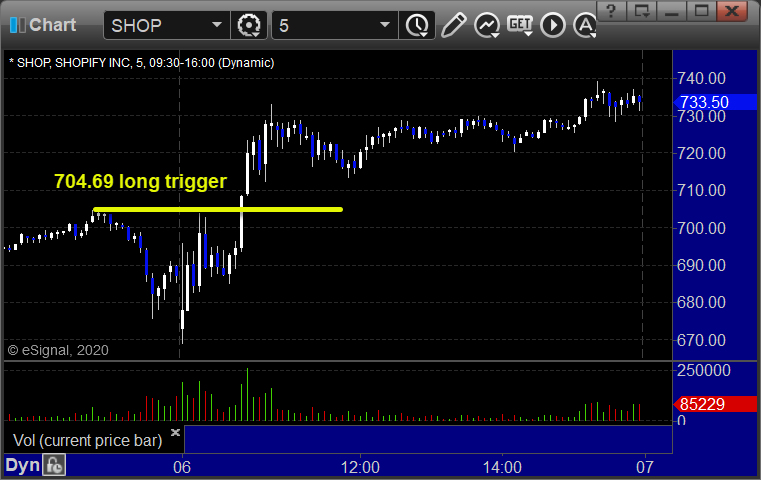Click the 740.00 price axis label
This screenshot has height=480, width=761.
(701, 78)
